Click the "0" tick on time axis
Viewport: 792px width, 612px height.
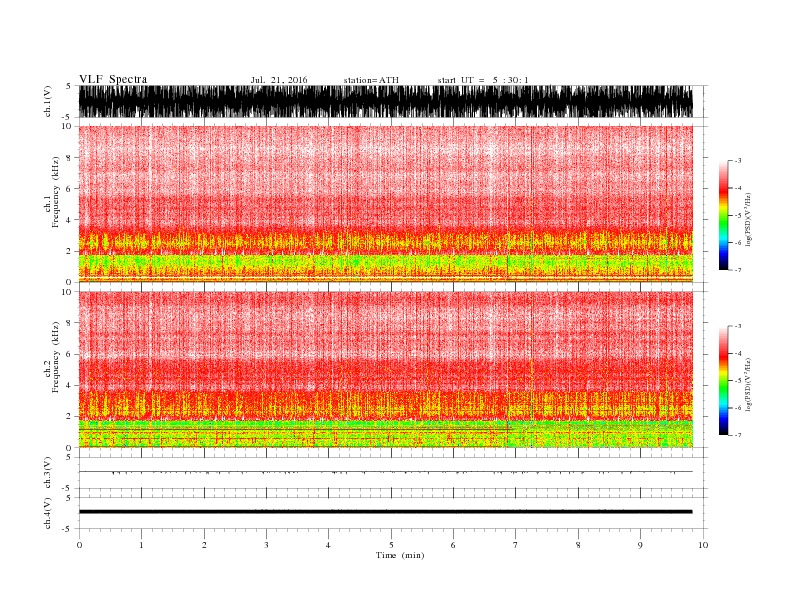tap(79, 545)
